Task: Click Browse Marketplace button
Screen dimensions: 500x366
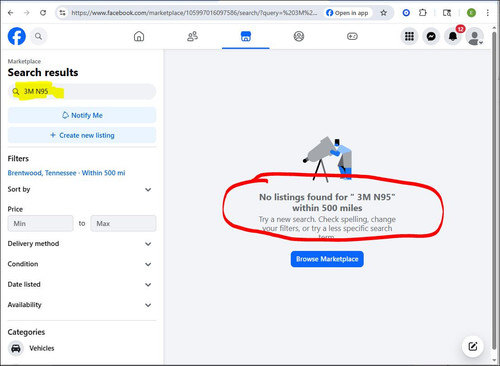Action: click(x=327, y=259)
